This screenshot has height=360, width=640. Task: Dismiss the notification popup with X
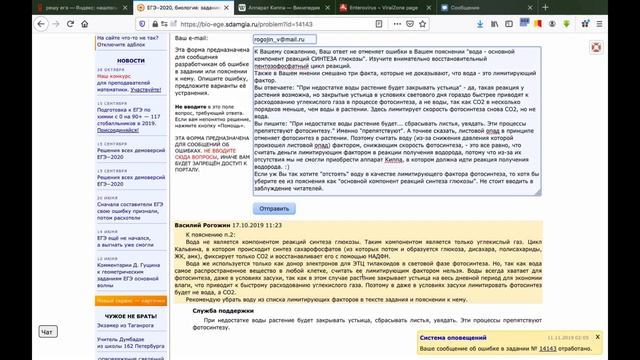pos(598,337)
